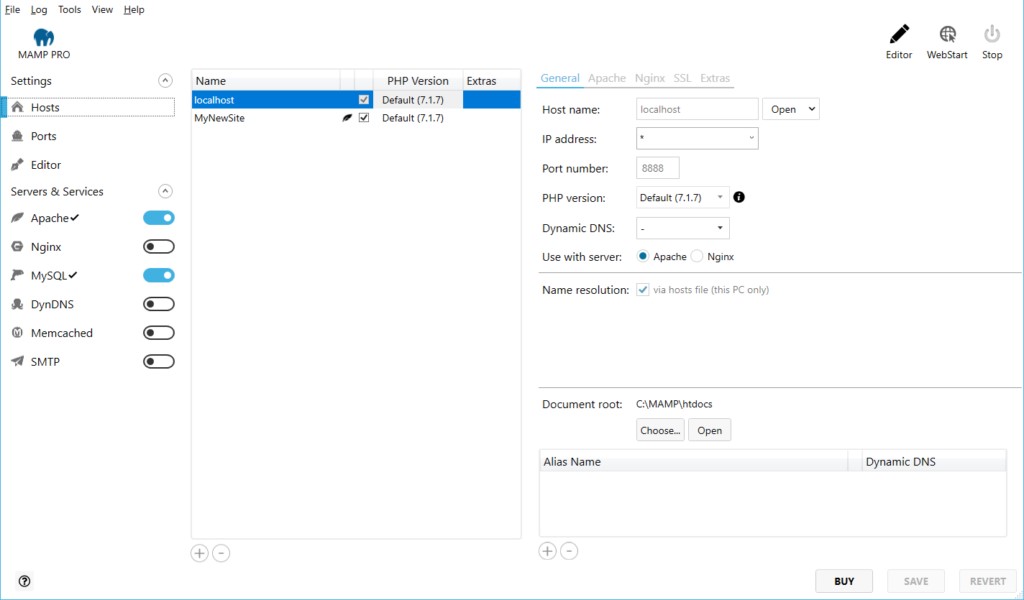Uncheck the localhost host checkbox
The image size is (1024, 600).
coord(364,100)
